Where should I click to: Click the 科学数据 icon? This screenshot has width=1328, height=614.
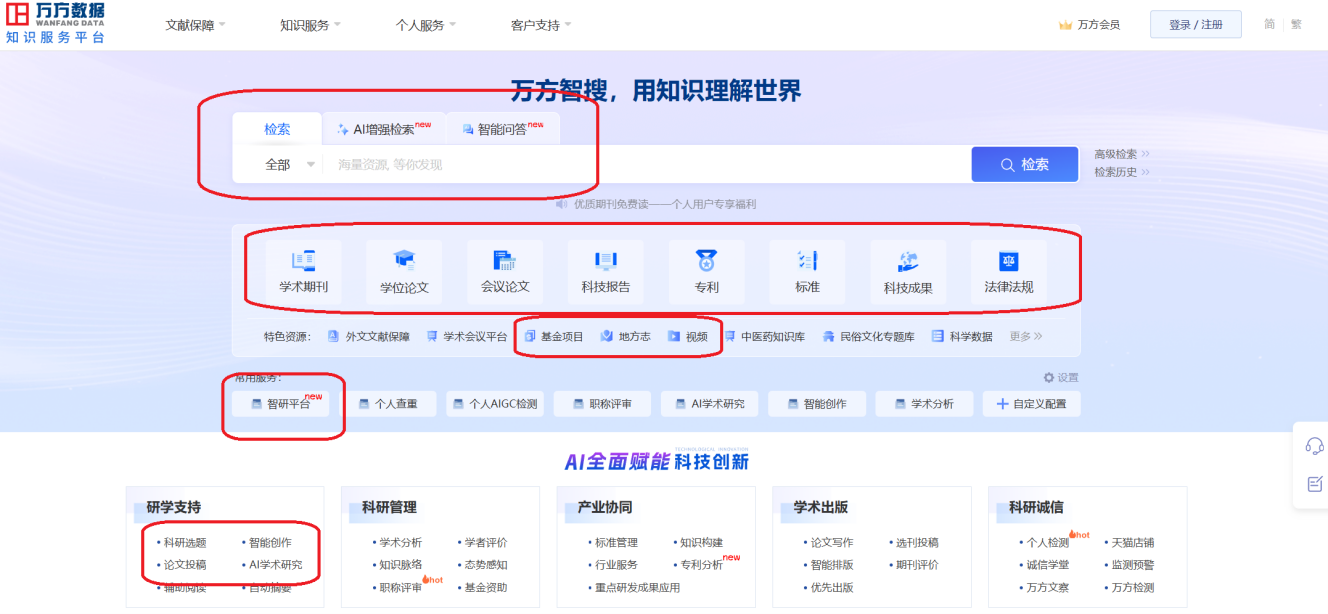938,337
